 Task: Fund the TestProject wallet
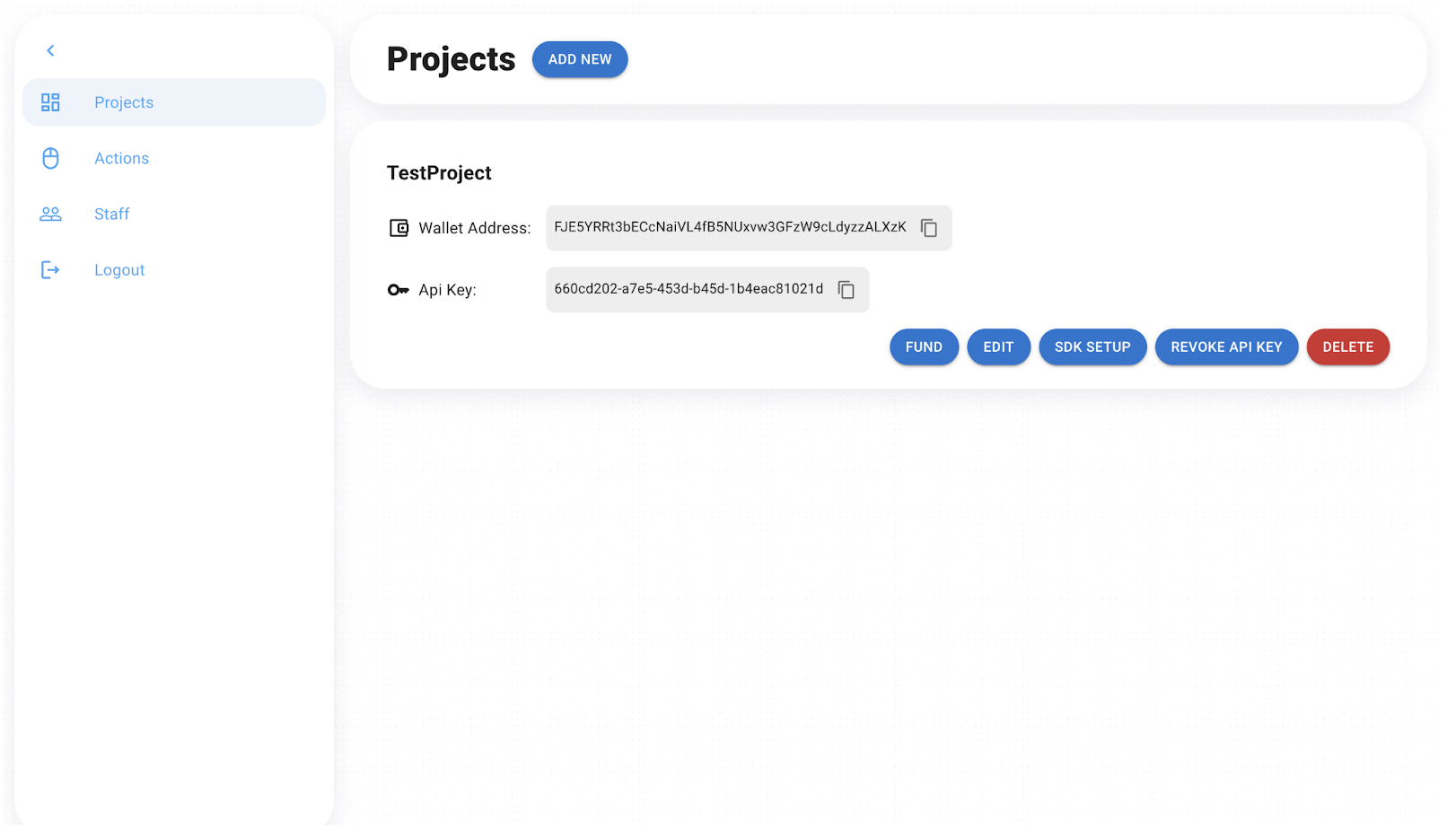pyautogui.click(x=924, y=347)
